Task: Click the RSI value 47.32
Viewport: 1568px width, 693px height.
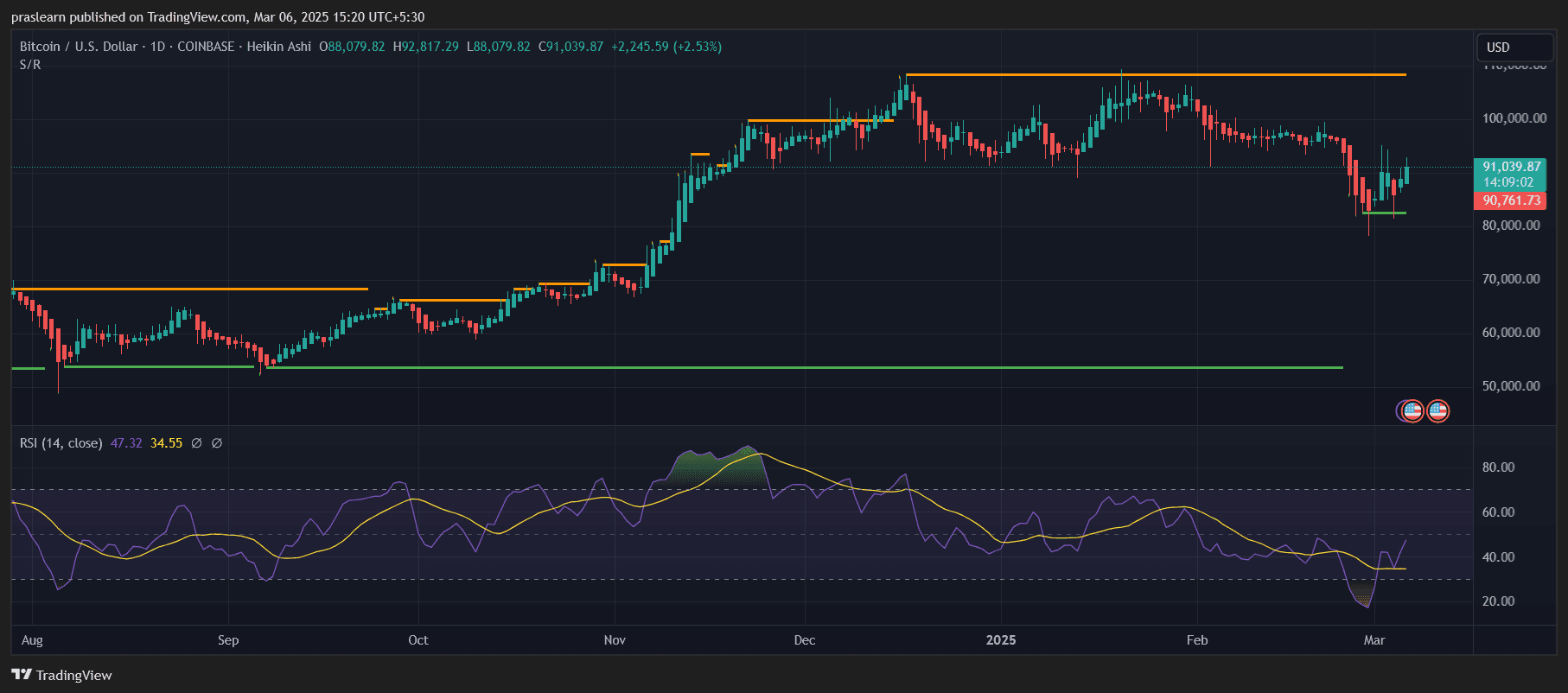Action: (126, 443)
